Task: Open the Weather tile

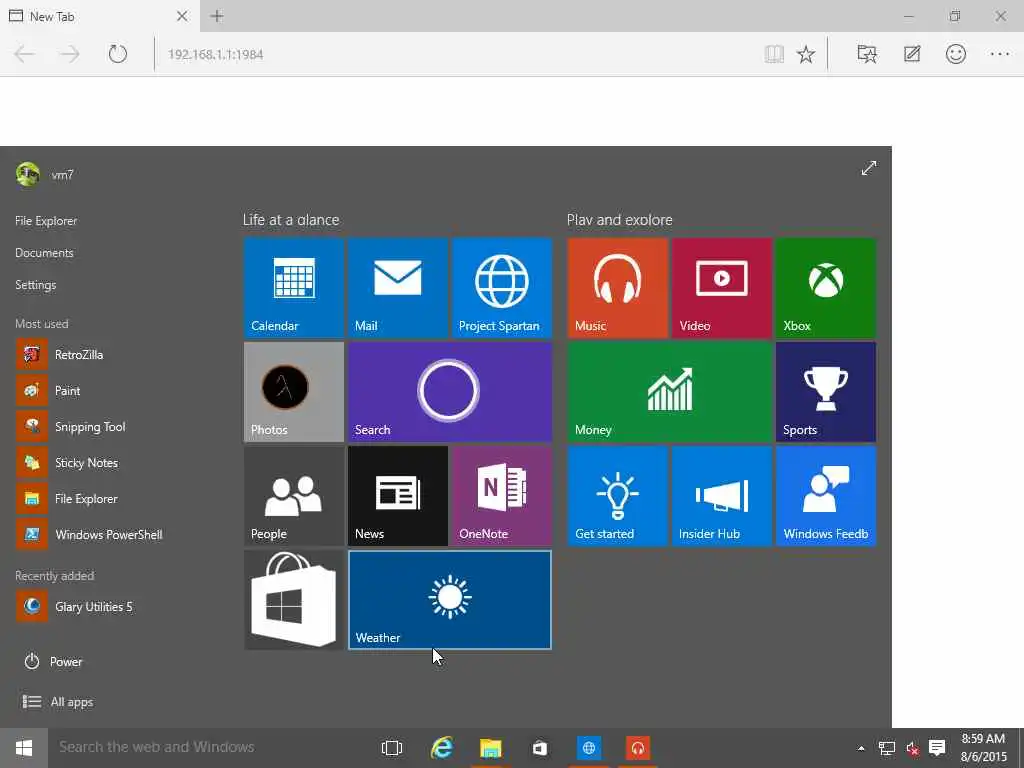Action: [450, 600]
